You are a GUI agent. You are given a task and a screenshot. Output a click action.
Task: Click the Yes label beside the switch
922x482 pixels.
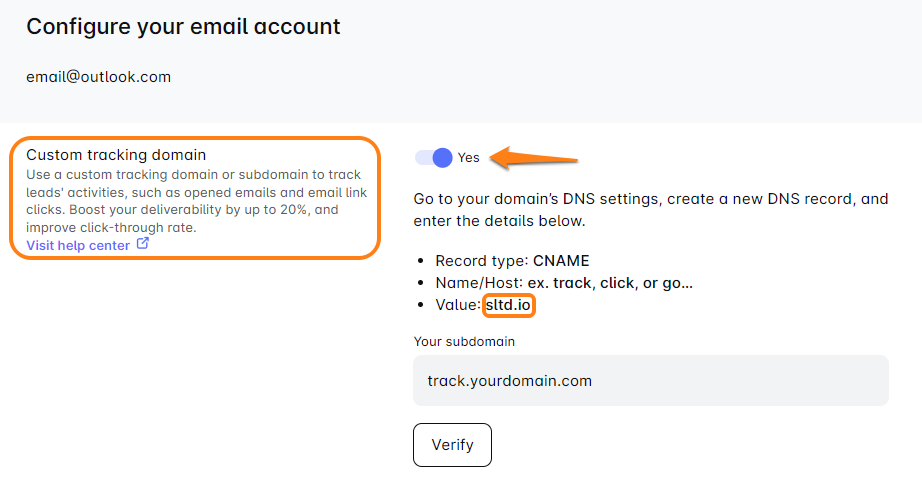469,158
